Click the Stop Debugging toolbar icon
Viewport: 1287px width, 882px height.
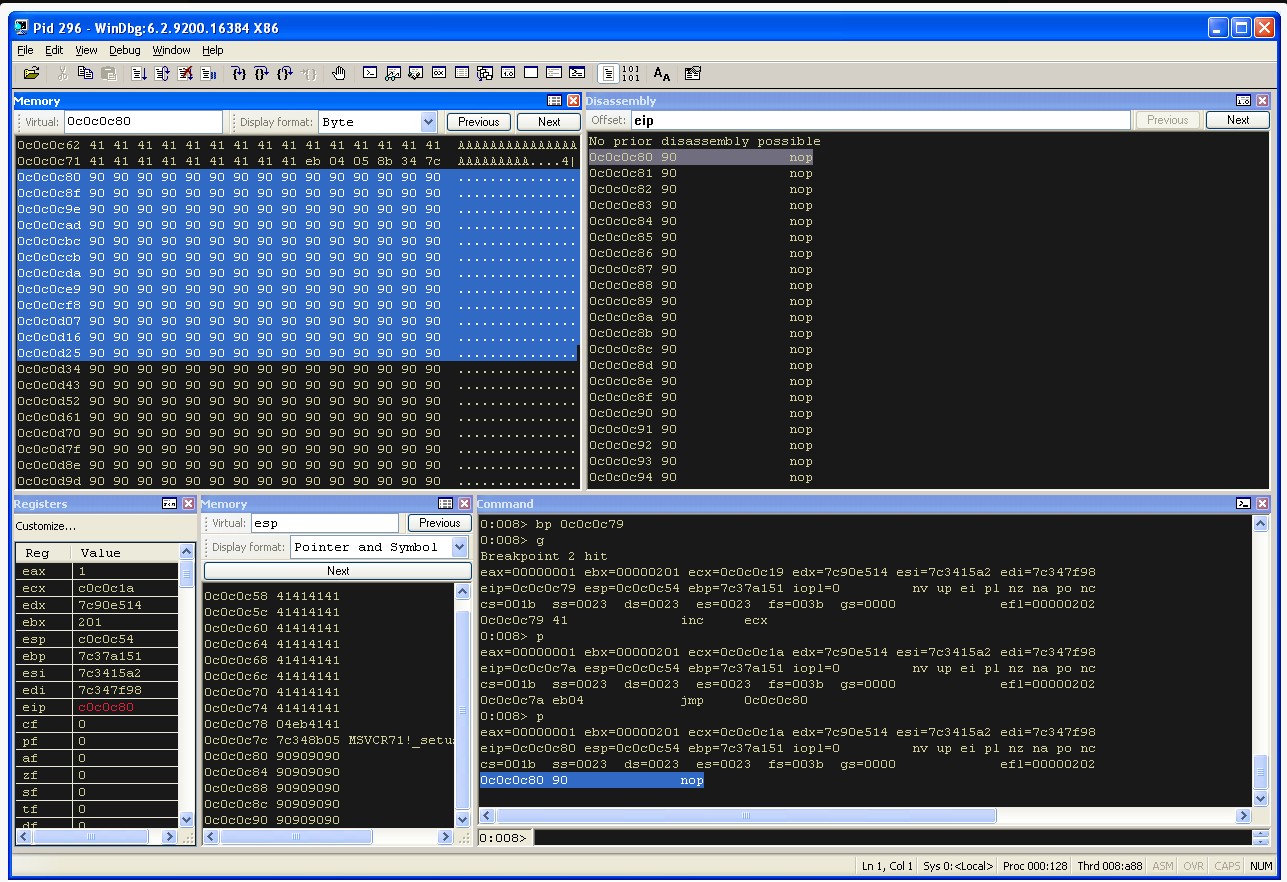pos(185,73)
